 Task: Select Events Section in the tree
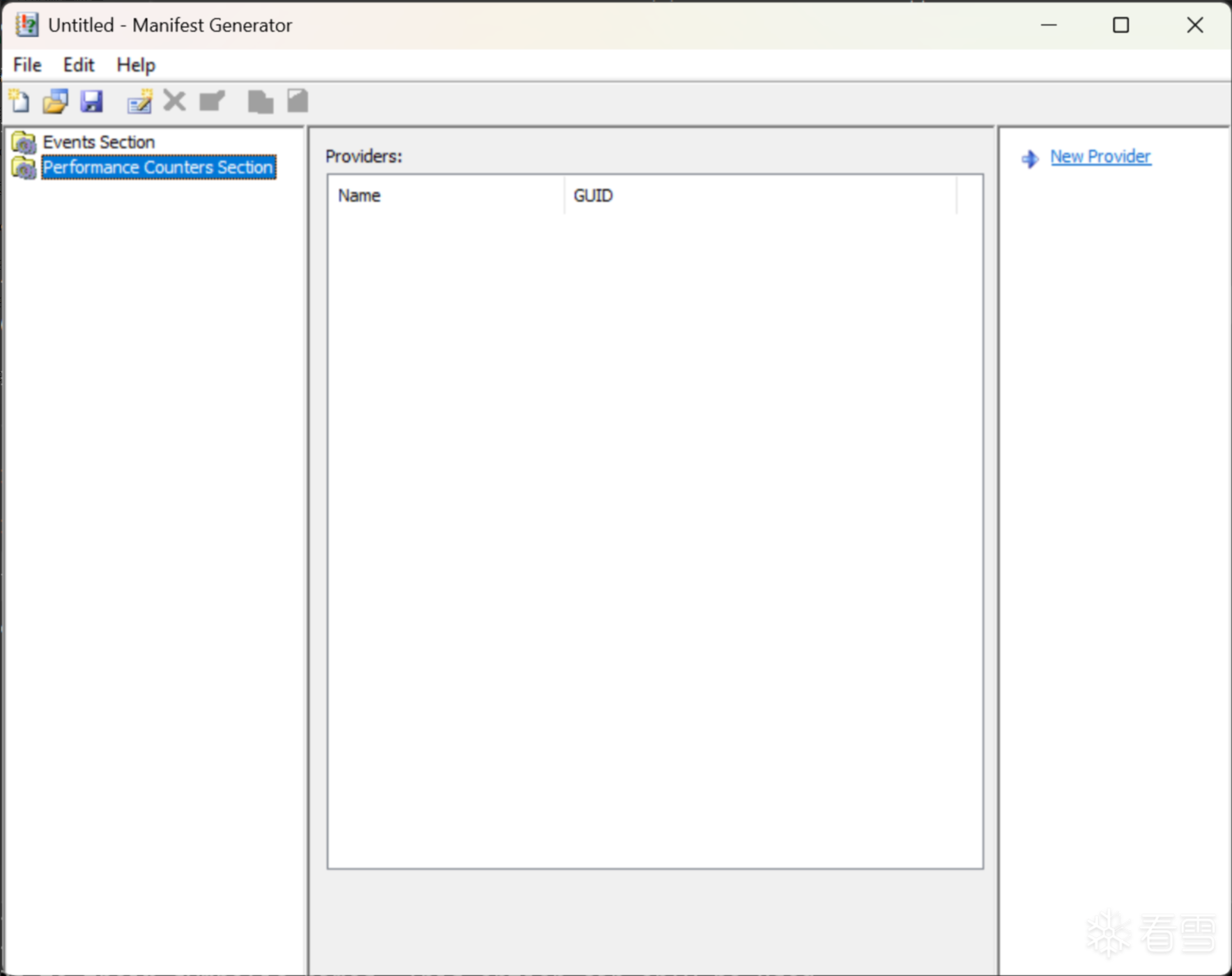(x=99, y=142)
